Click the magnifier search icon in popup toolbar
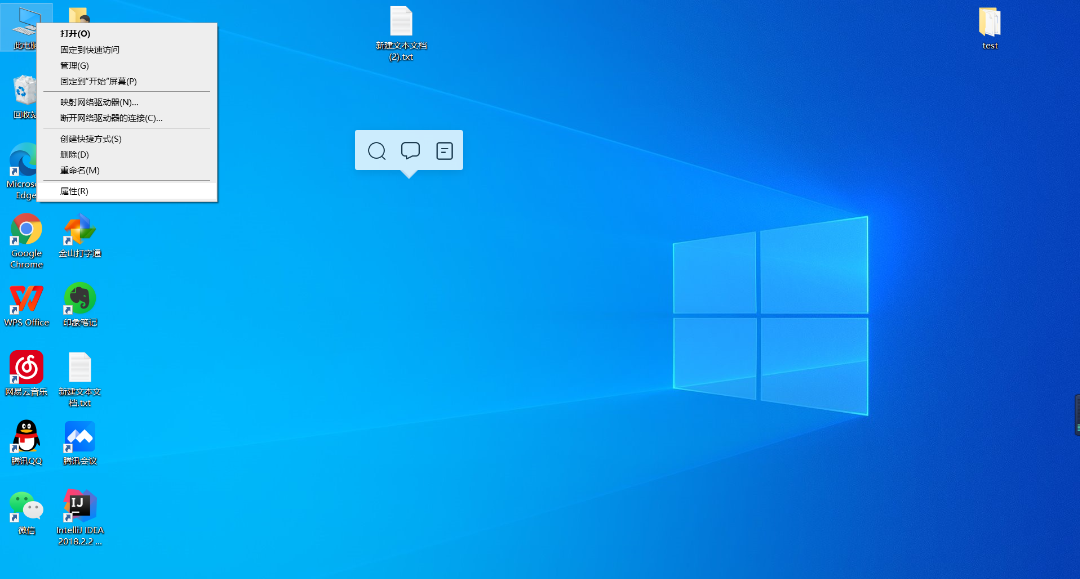This screenshot has width=1080, height=579. point(377,151)
